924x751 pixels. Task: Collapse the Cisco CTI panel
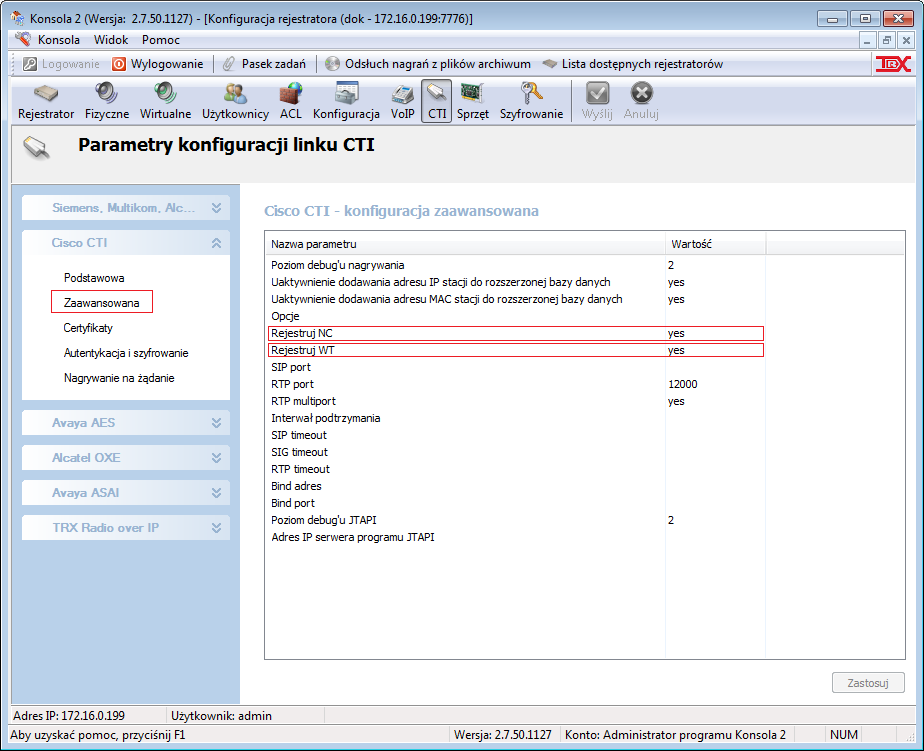[126, 243]
